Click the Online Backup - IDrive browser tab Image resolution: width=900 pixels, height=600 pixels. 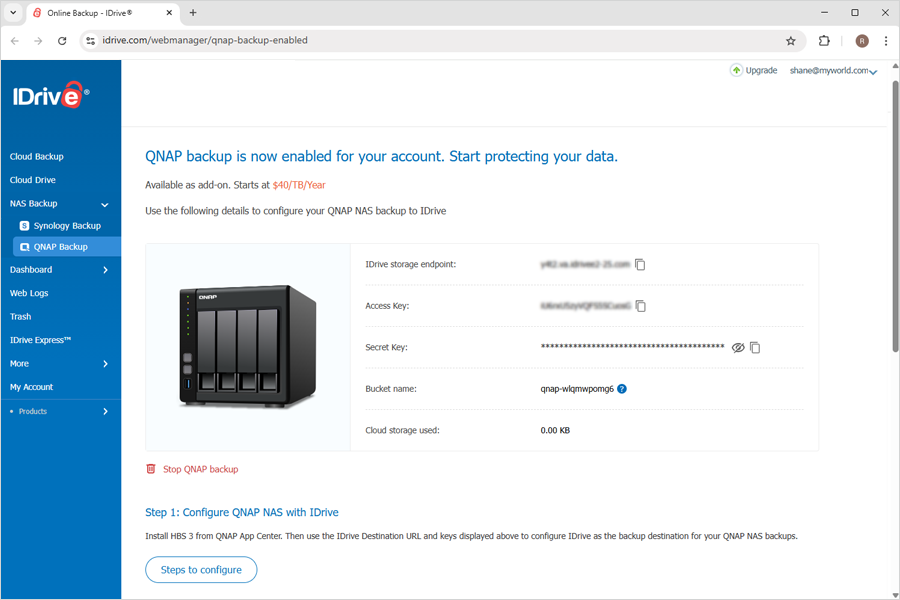click(103, 13)
